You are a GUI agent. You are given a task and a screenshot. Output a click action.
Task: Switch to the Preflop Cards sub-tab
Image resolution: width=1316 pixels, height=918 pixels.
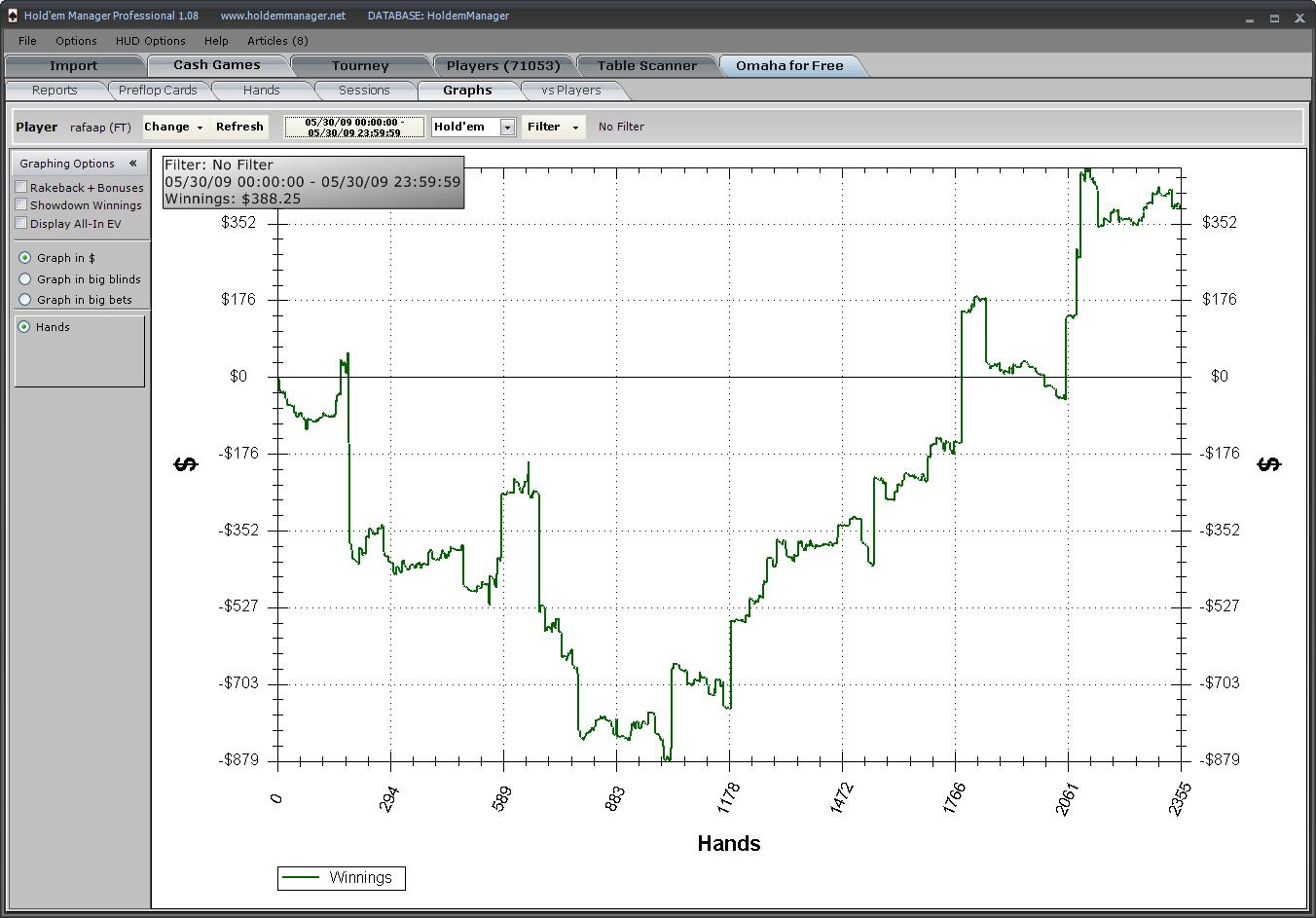[158, 91]
